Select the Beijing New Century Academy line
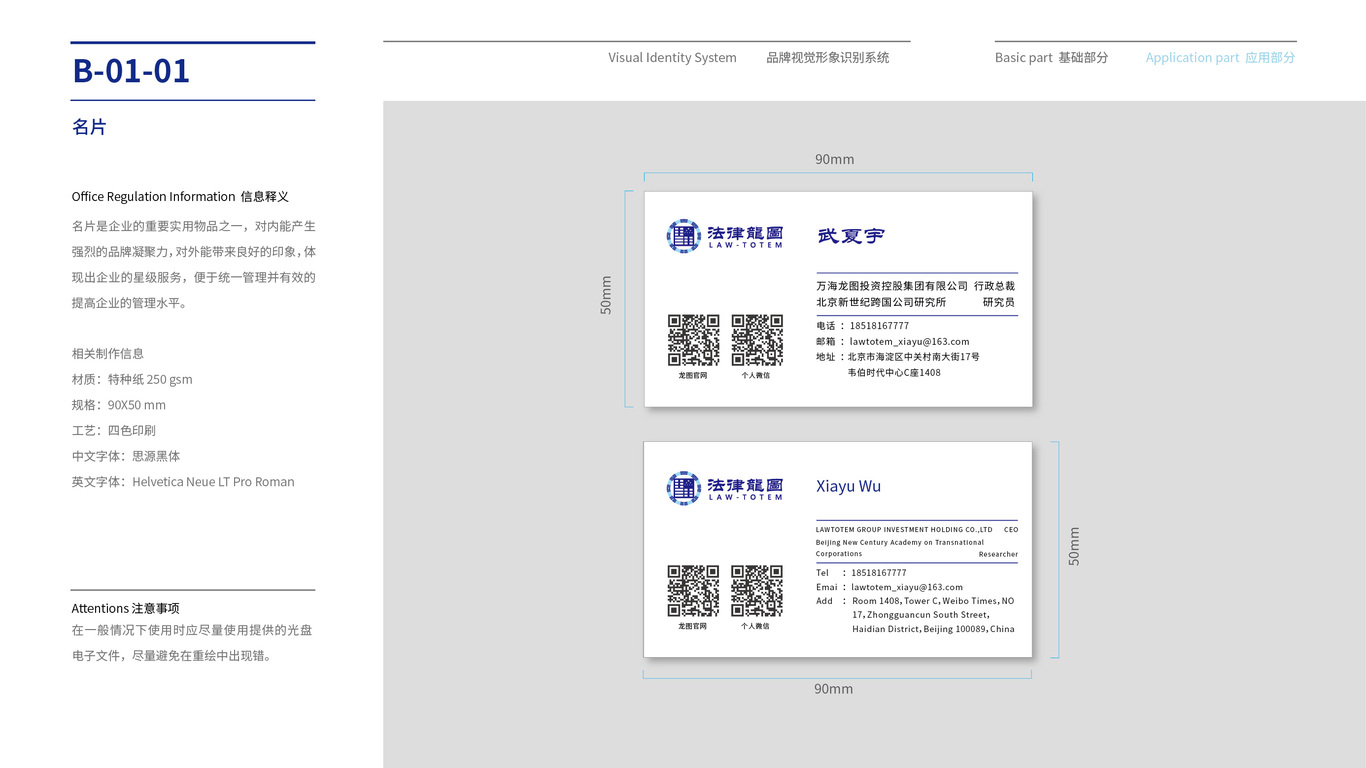The width and height of the screenshot is (1366, 768). [900, 543]
